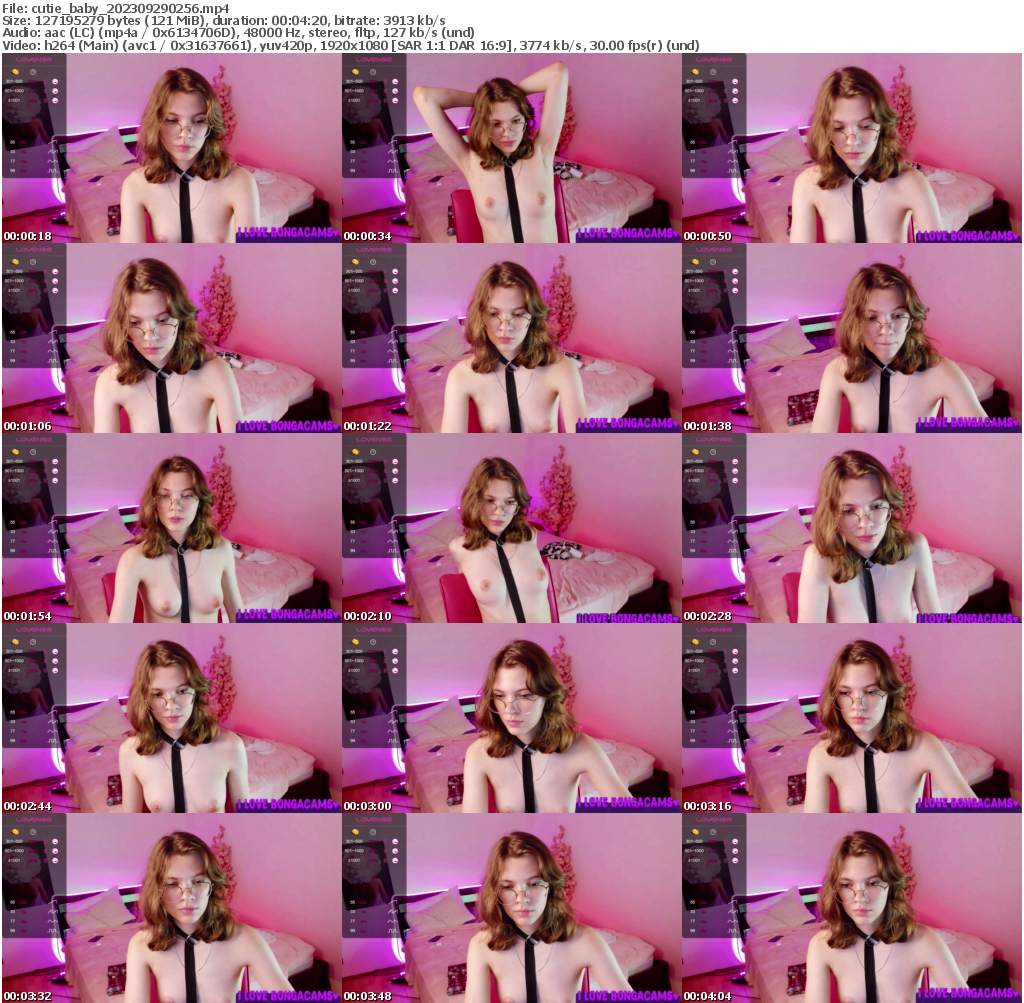Click the emoji icon beside the 1001+ tier
This screenshot has height=1003, width=1024.
point(55,100)
